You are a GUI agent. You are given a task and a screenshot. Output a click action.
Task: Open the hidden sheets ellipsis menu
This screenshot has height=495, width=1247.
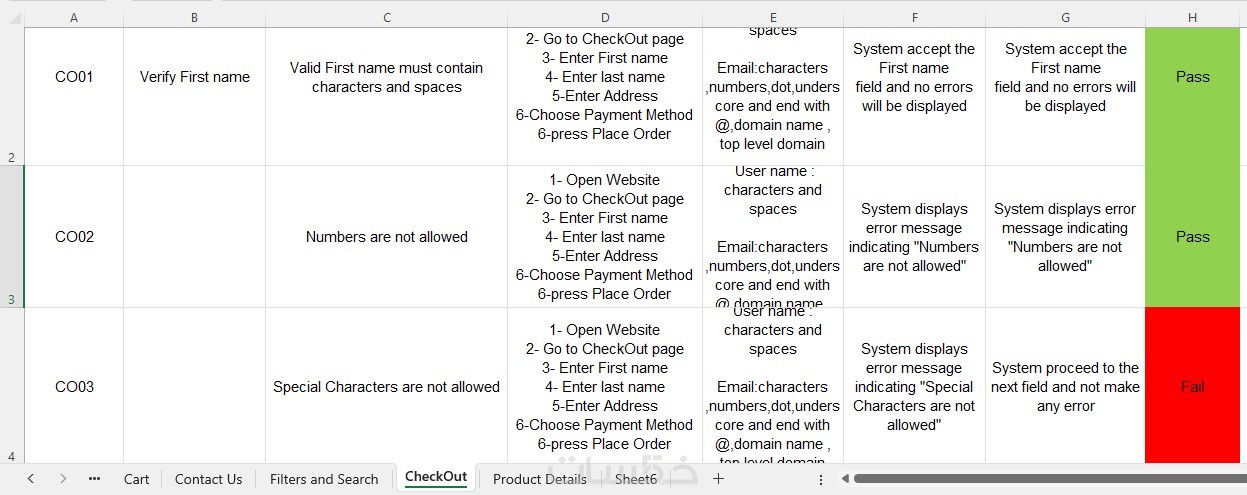click(x=94, y=479)
